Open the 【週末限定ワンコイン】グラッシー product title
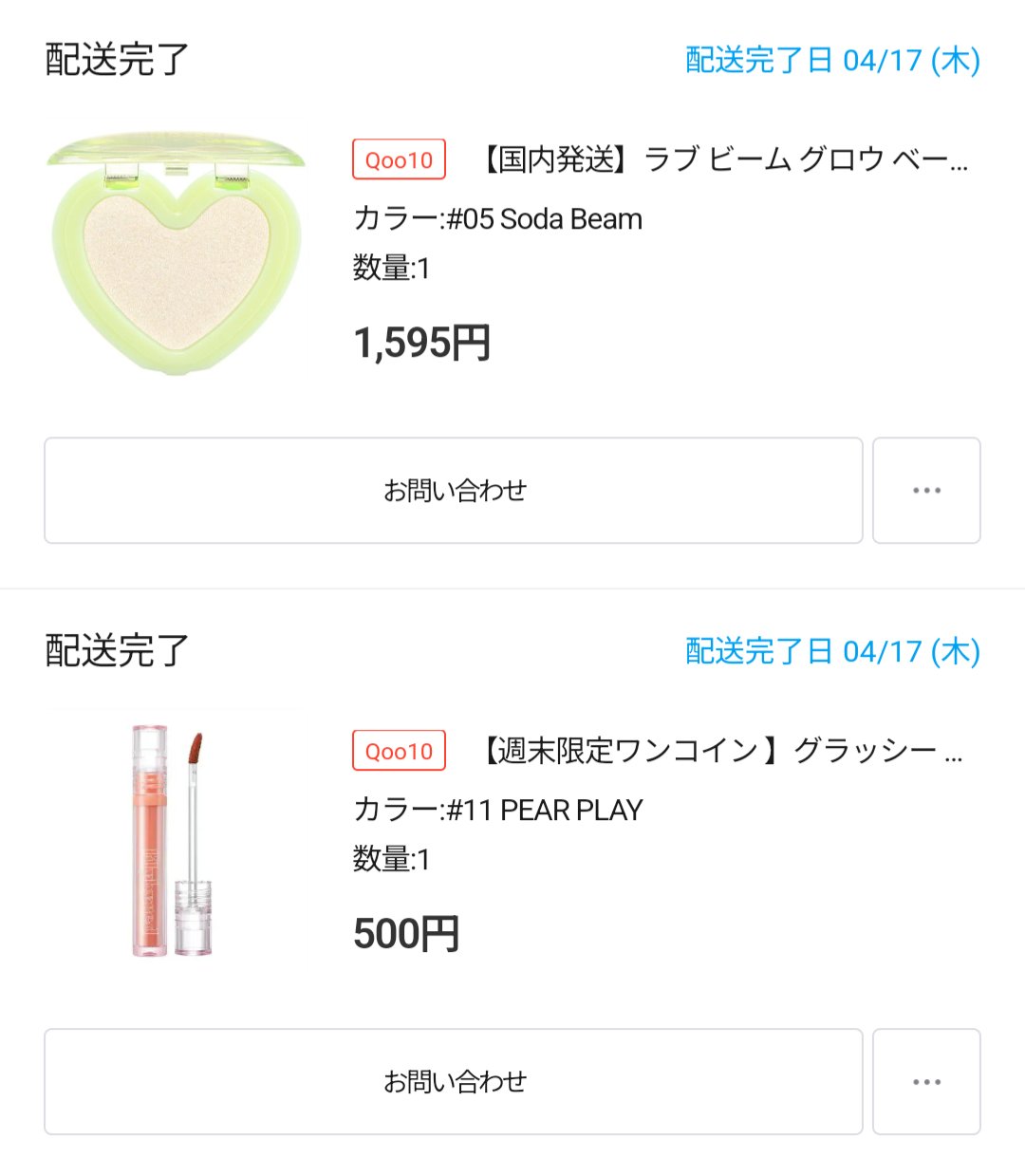 721,751
